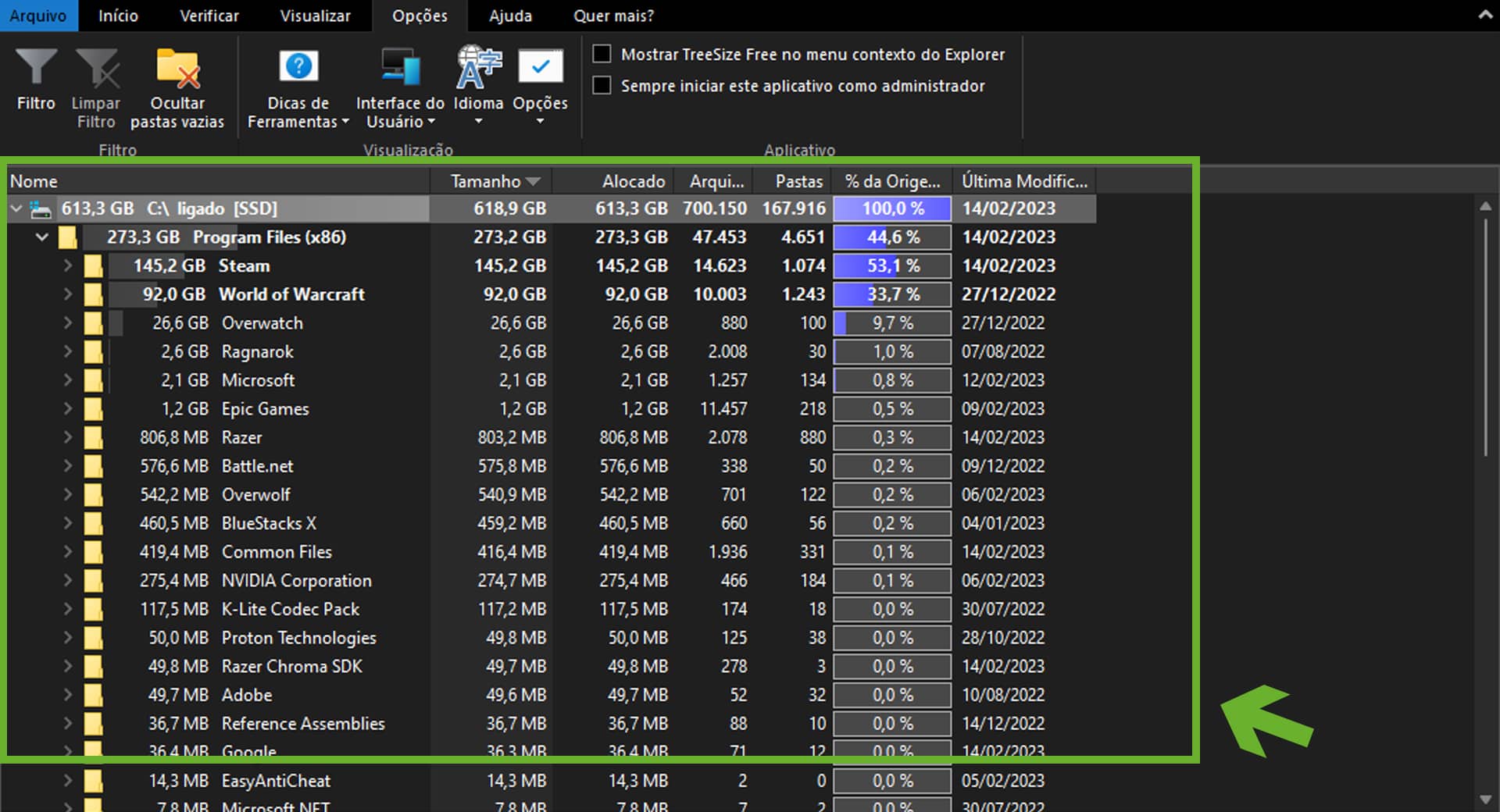Open the Idioma language icon

click(478, 66)
